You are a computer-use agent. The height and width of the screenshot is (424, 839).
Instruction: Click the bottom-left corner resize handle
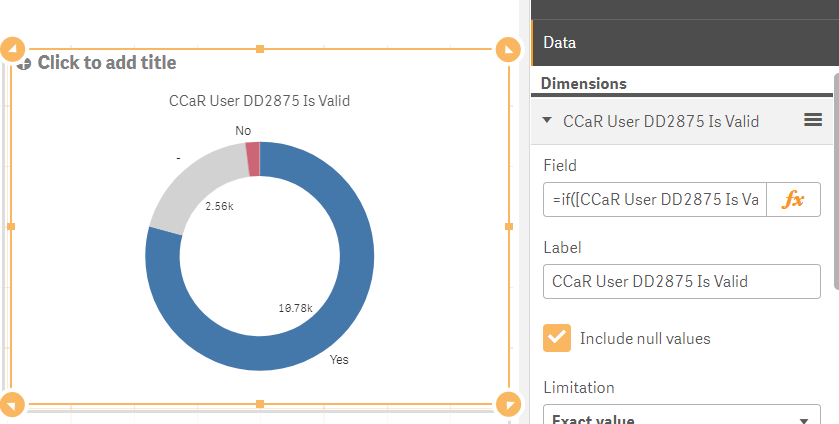[13, 404]
